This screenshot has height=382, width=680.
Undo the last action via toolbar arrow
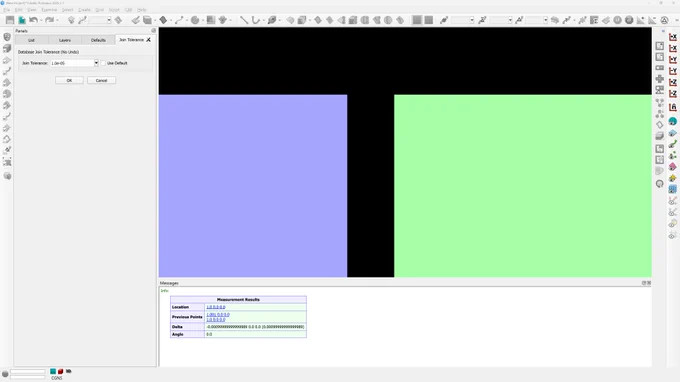click(33, 20)
